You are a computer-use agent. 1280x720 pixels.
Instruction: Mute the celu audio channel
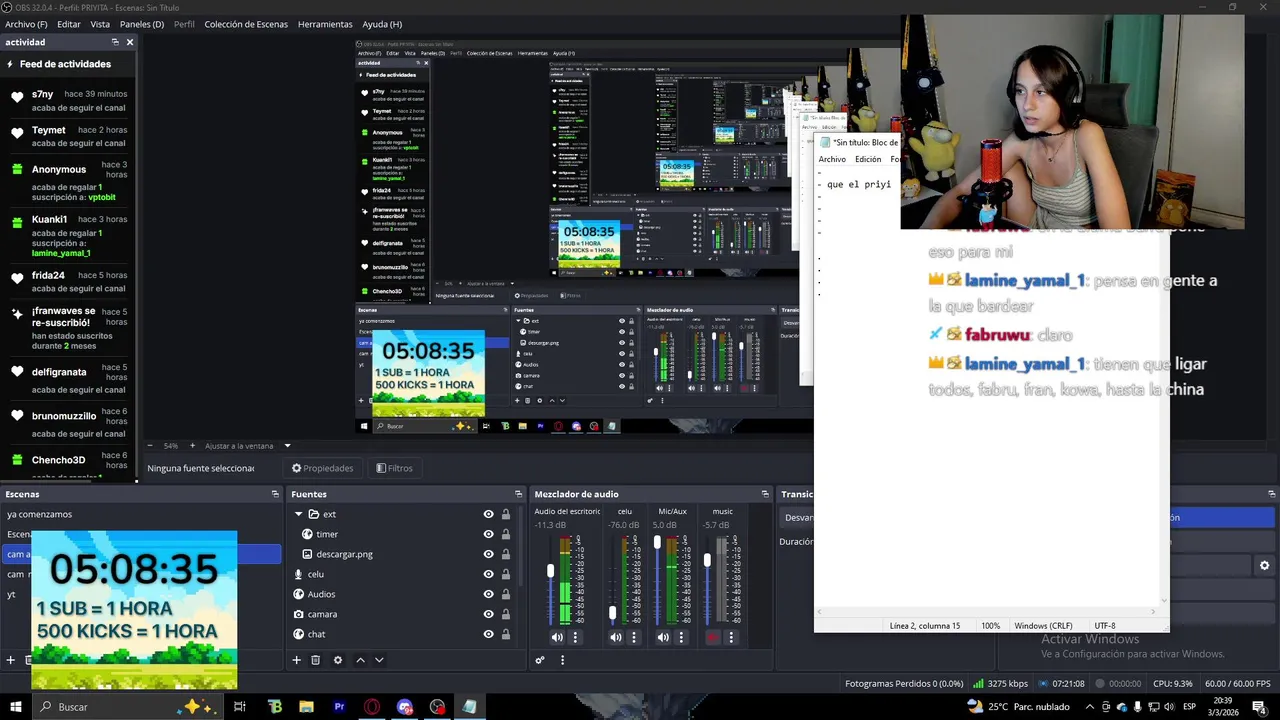[616, 637]
